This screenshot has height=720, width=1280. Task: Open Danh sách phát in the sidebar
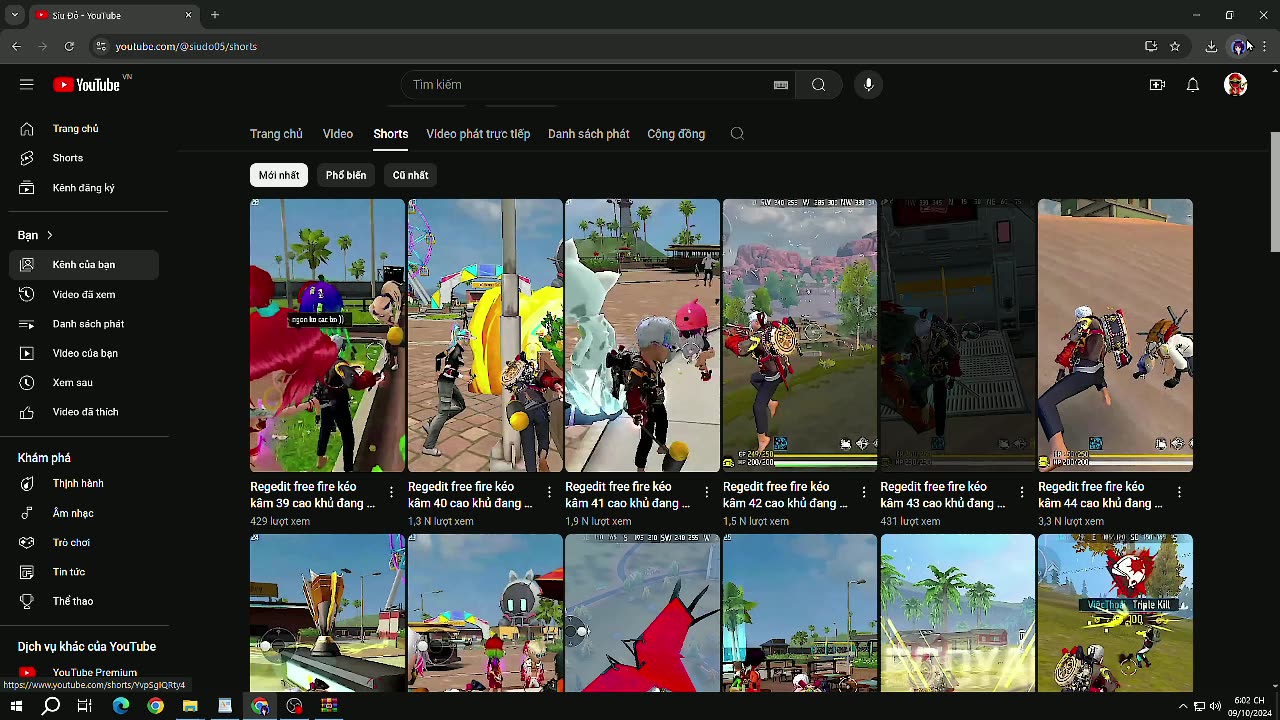84,324
